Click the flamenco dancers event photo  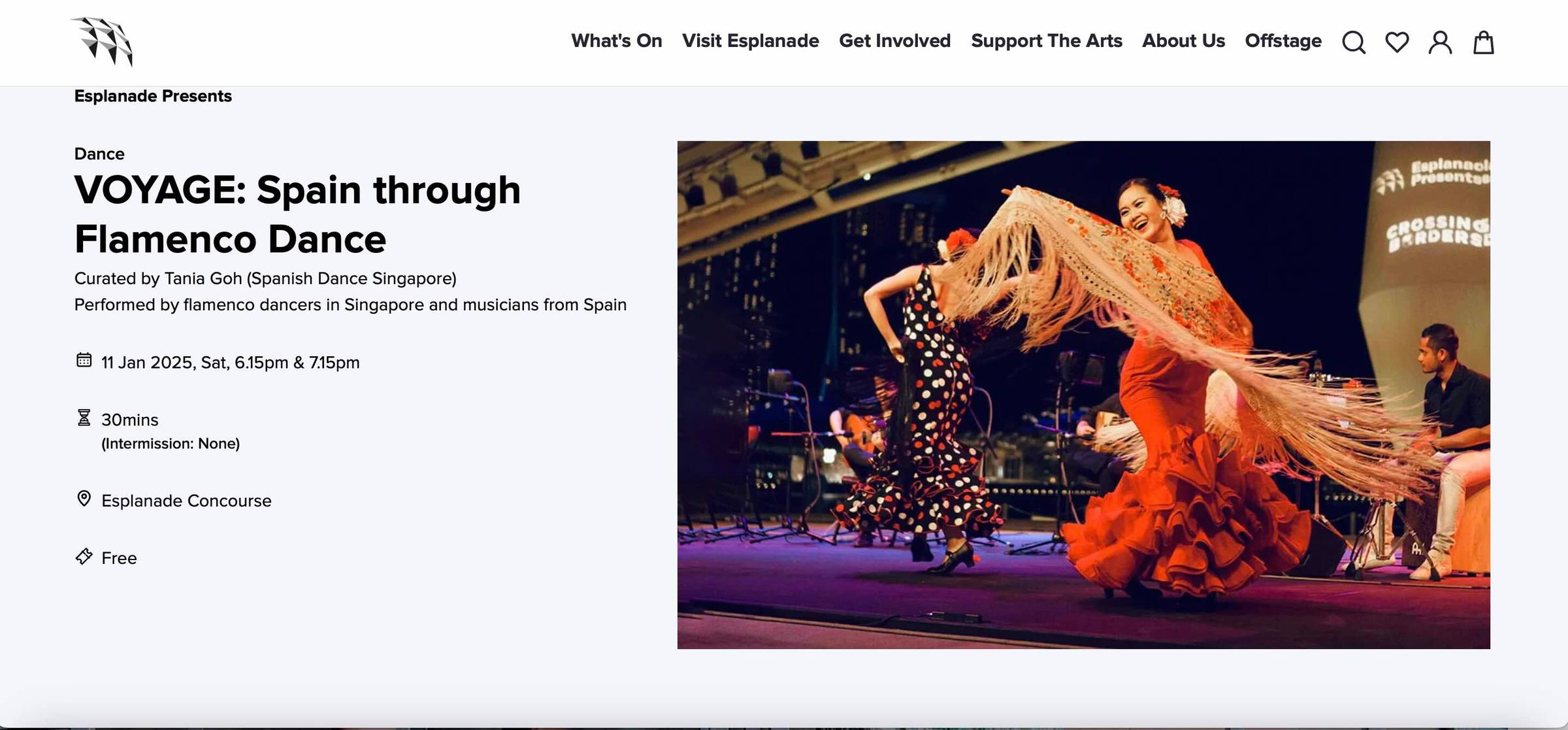[1083, 395]
